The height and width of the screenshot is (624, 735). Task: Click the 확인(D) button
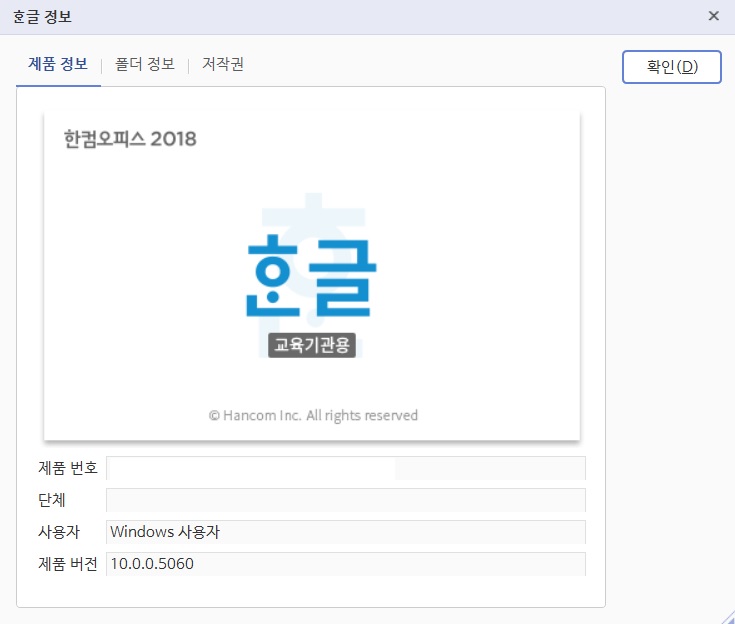pos(672,67)
